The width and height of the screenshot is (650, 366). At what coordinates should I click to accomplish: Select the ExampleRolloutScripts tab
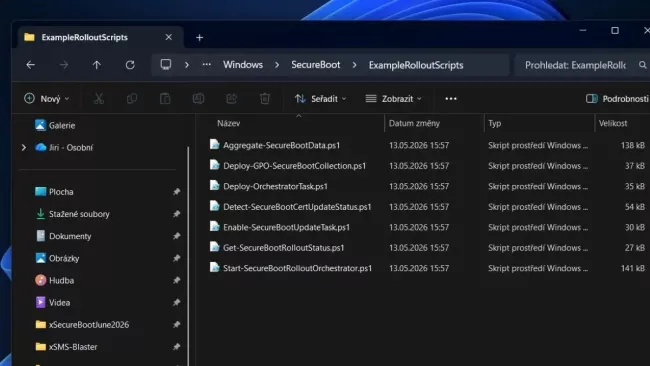(x=85, y=37)
